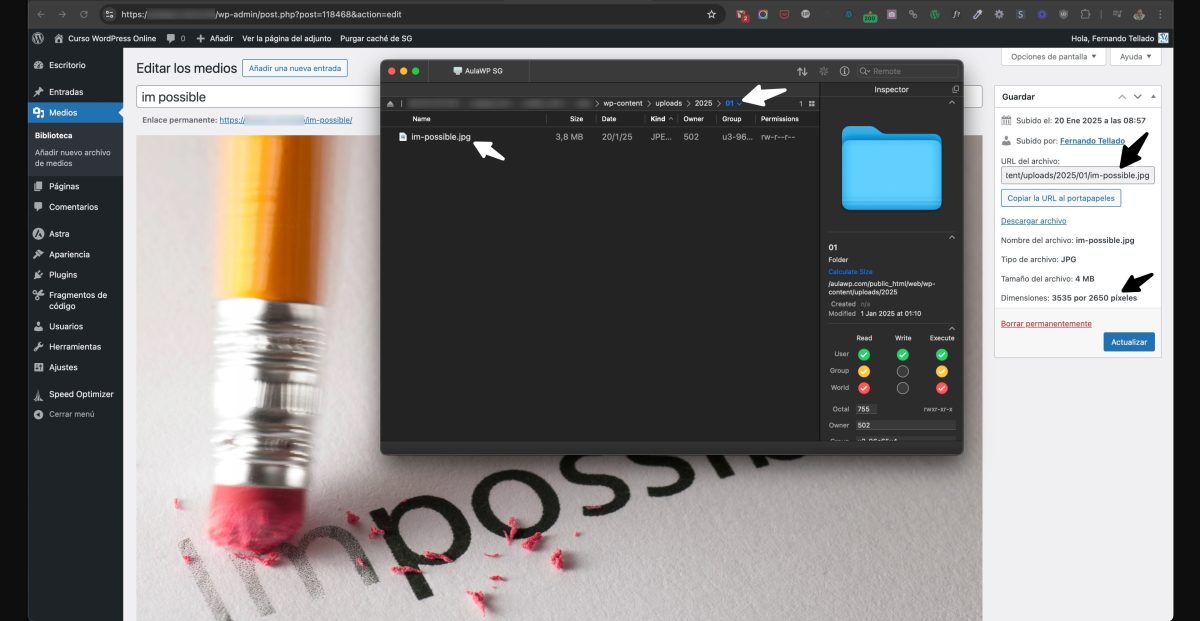Click Añadir una nueva entrada button
The height and width of the screenshot is (621, 1200).
click(294, 68)
